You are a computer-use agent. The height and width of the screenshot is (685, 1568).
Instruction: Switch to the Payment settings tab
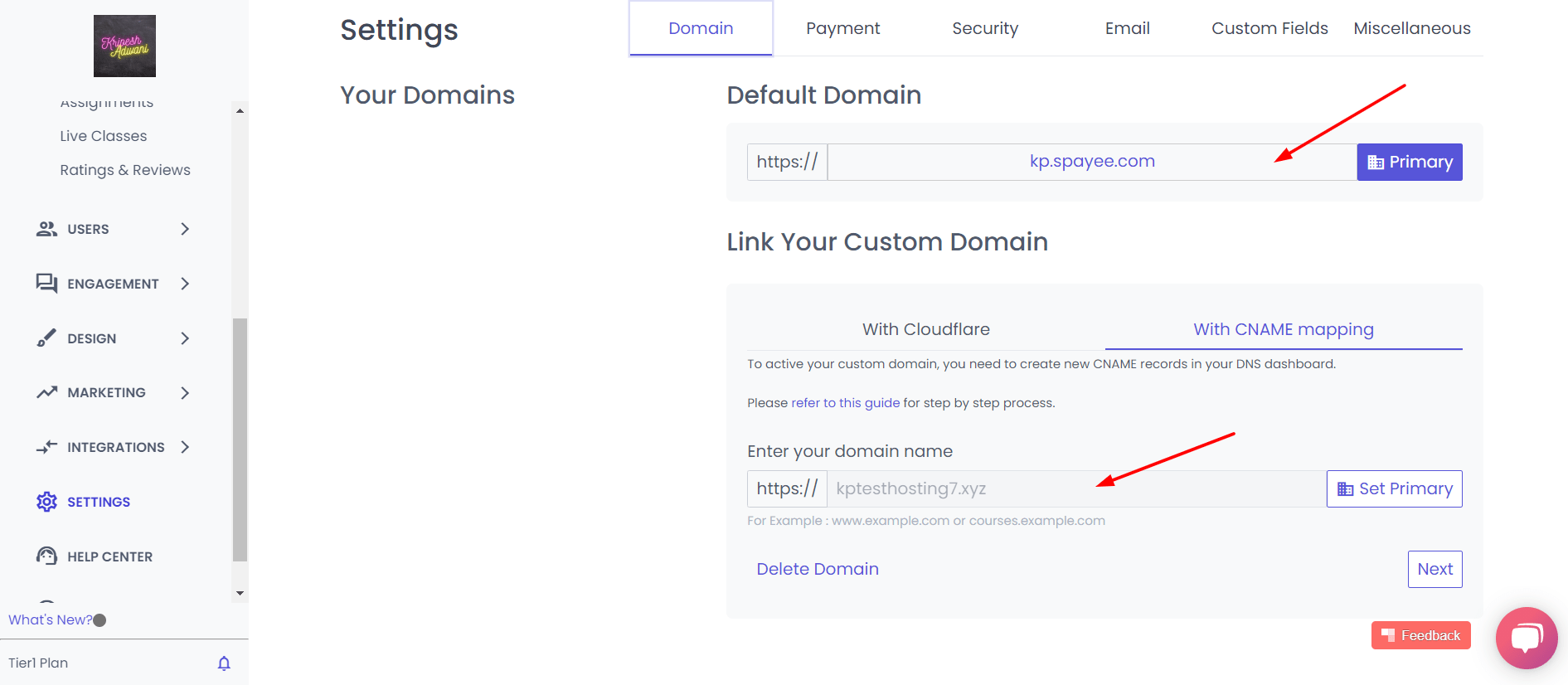point(842,28)
